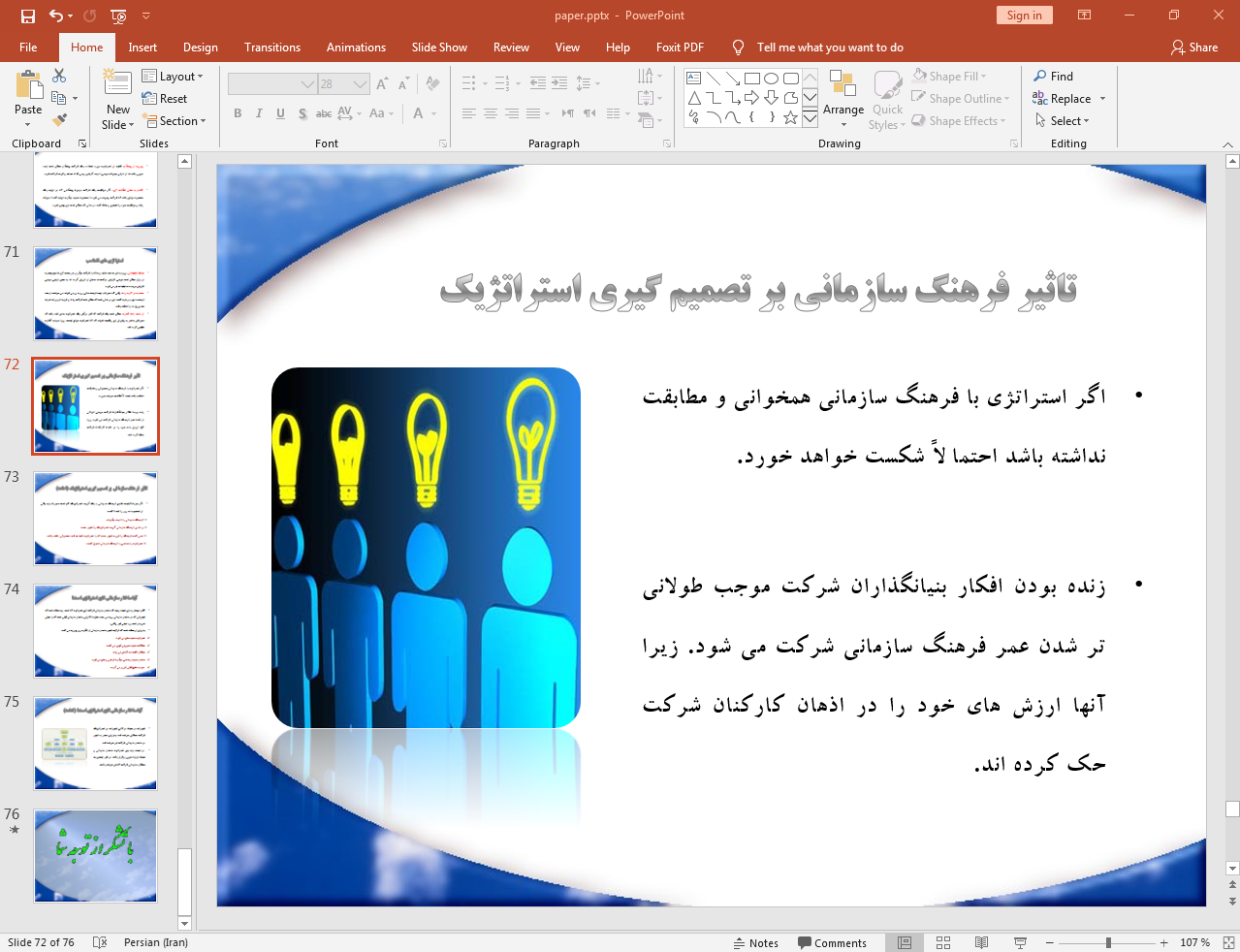
Task: Toggle the Notes pane
Action: (x=756, y=942)
